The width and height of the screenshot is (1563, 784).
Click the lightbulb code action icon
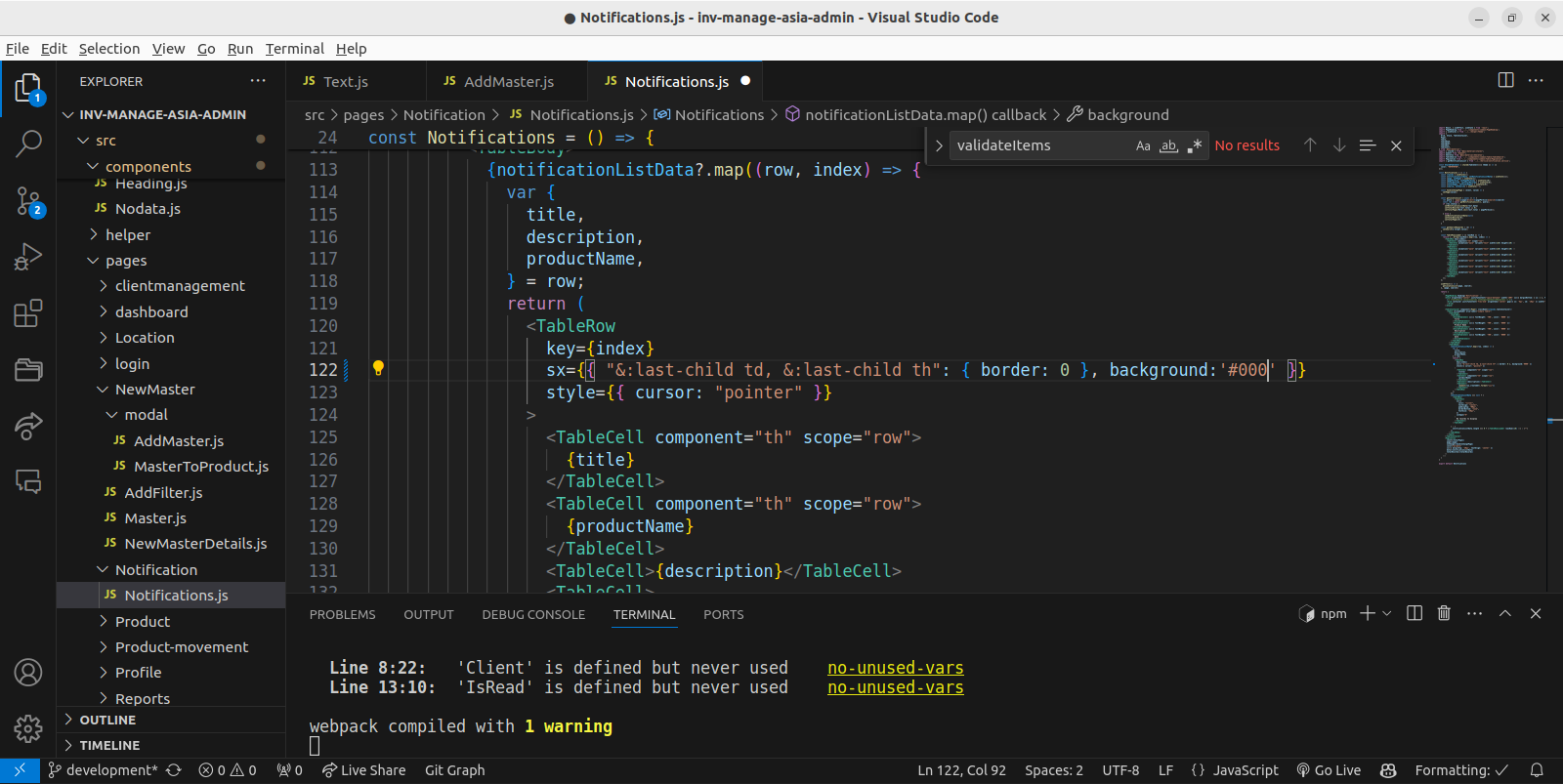(x=378, y=369)
